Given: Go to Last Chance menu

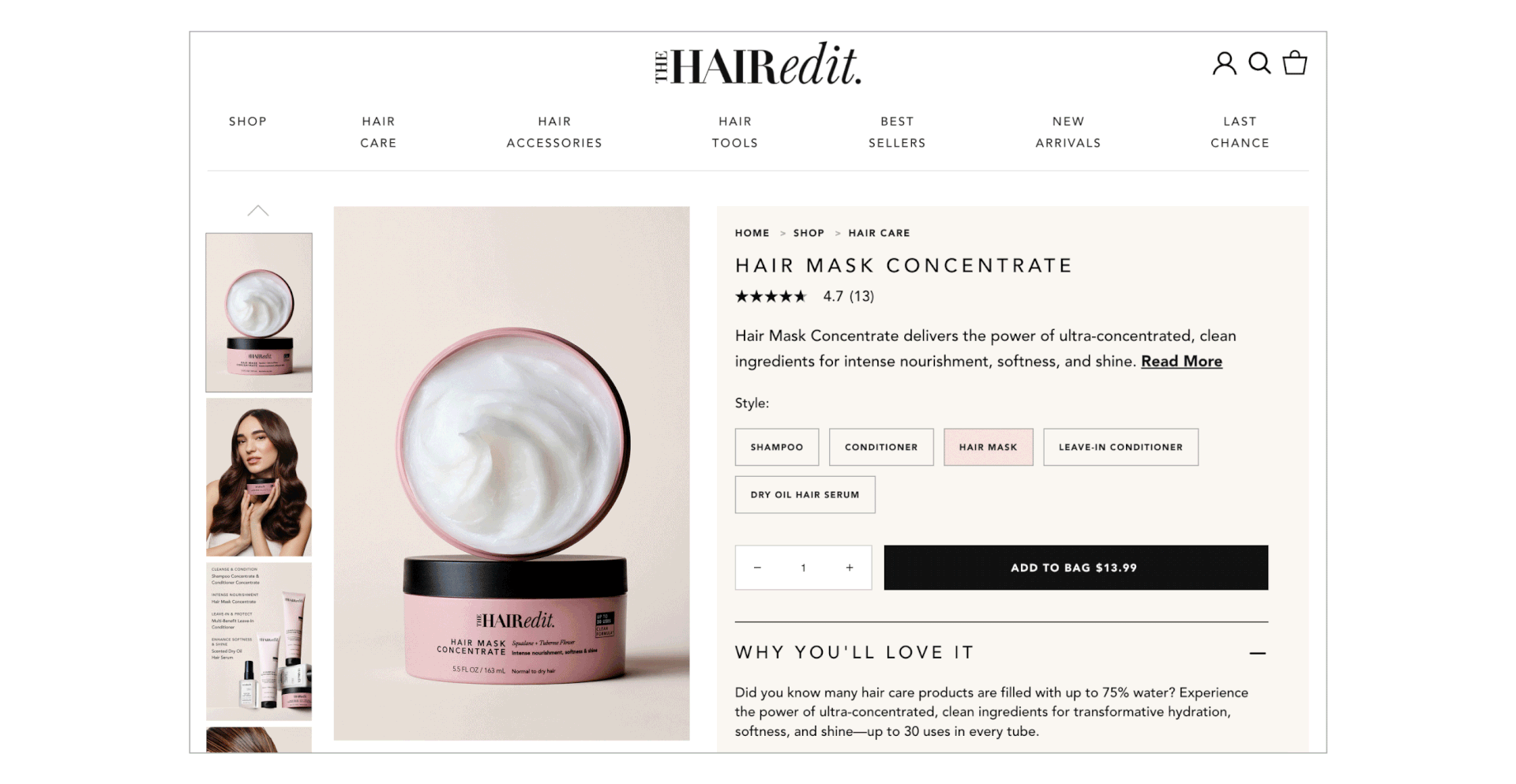Looking at the screenshot, I should tap(1240, 132).
